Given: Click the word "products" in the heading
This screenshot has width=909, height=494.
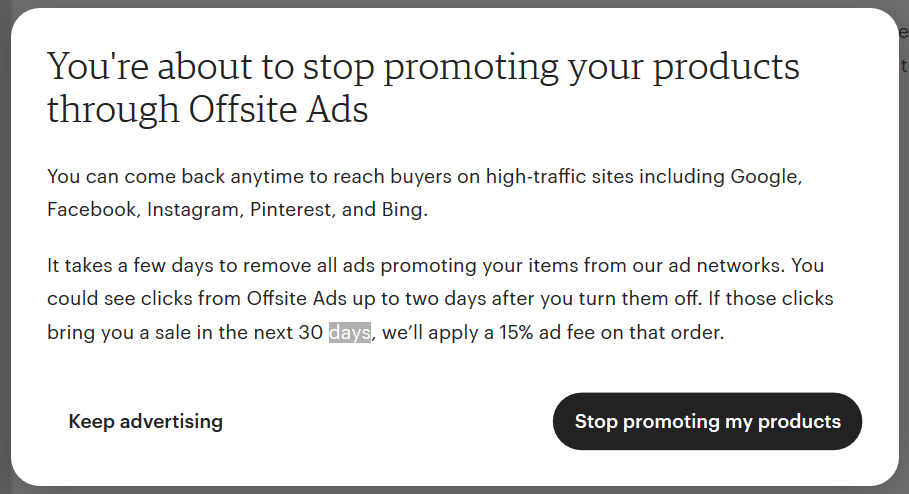Looking at the screenshot, I should click(726, 67).
